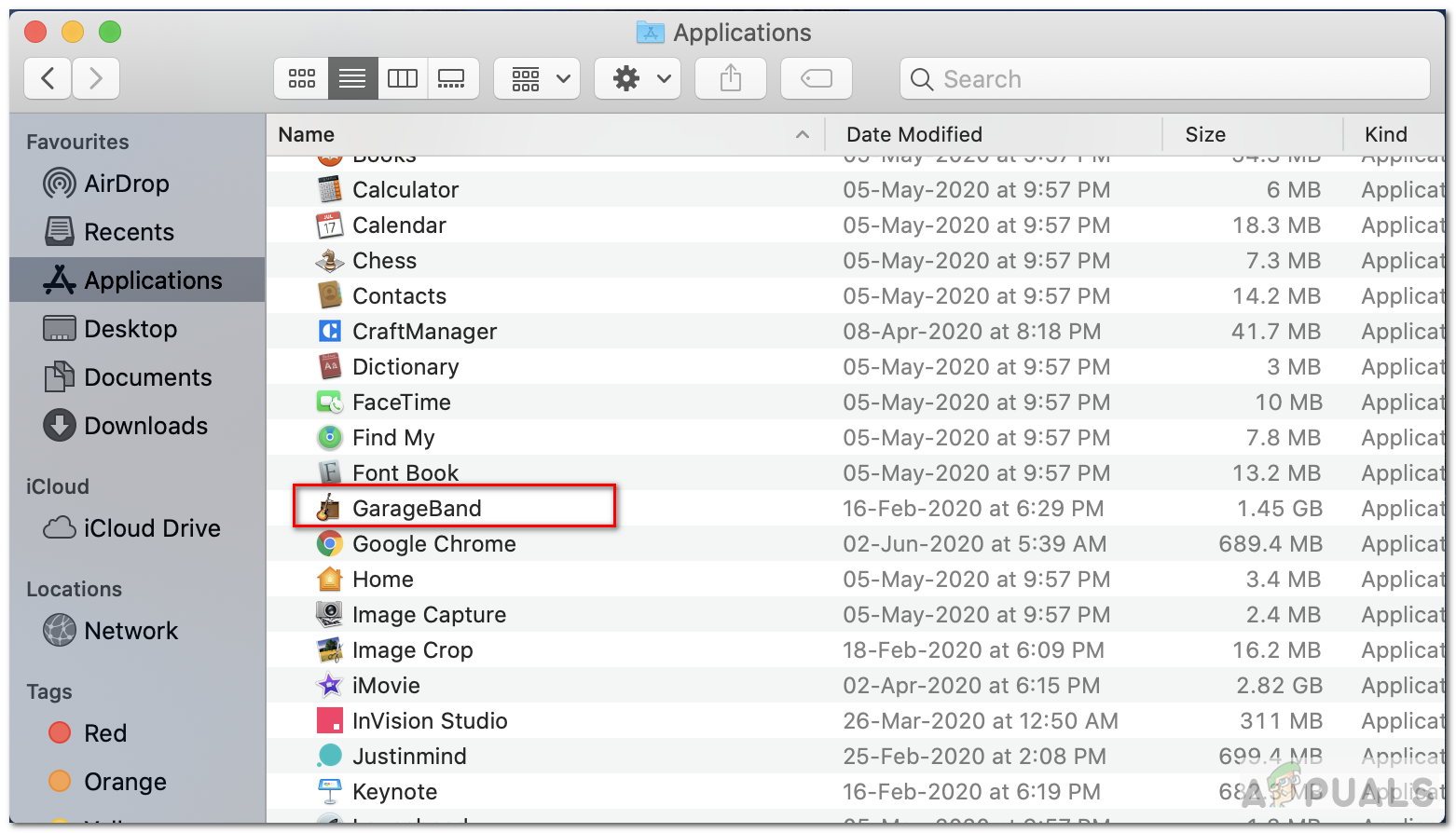Image resolution: width=1456 pixels, height=833 pixels.
Task: Click the Google Chrome app icon
Action: coord(330,543)
